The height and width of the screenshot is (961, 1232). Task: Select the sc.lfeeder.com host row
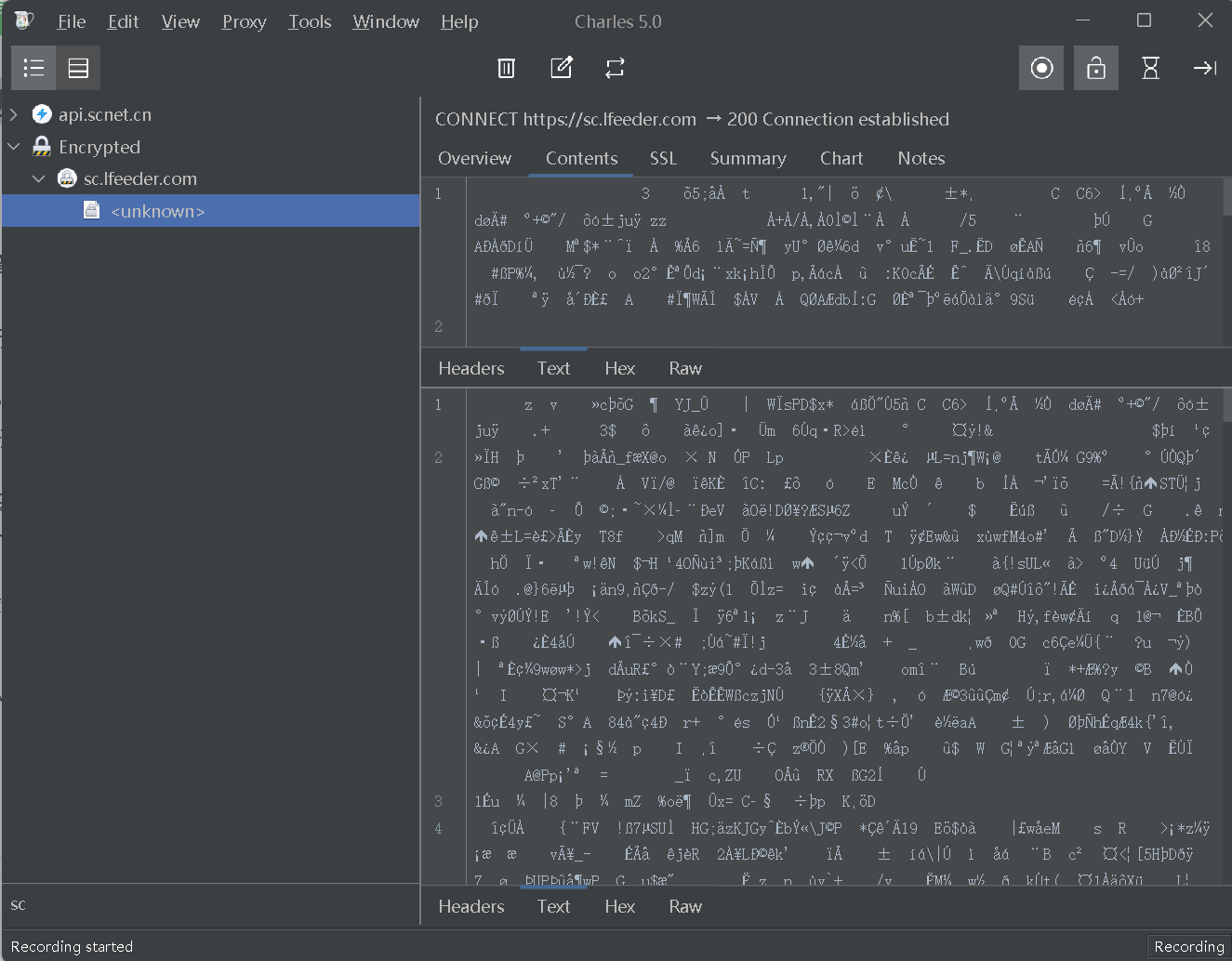[211, 178]
